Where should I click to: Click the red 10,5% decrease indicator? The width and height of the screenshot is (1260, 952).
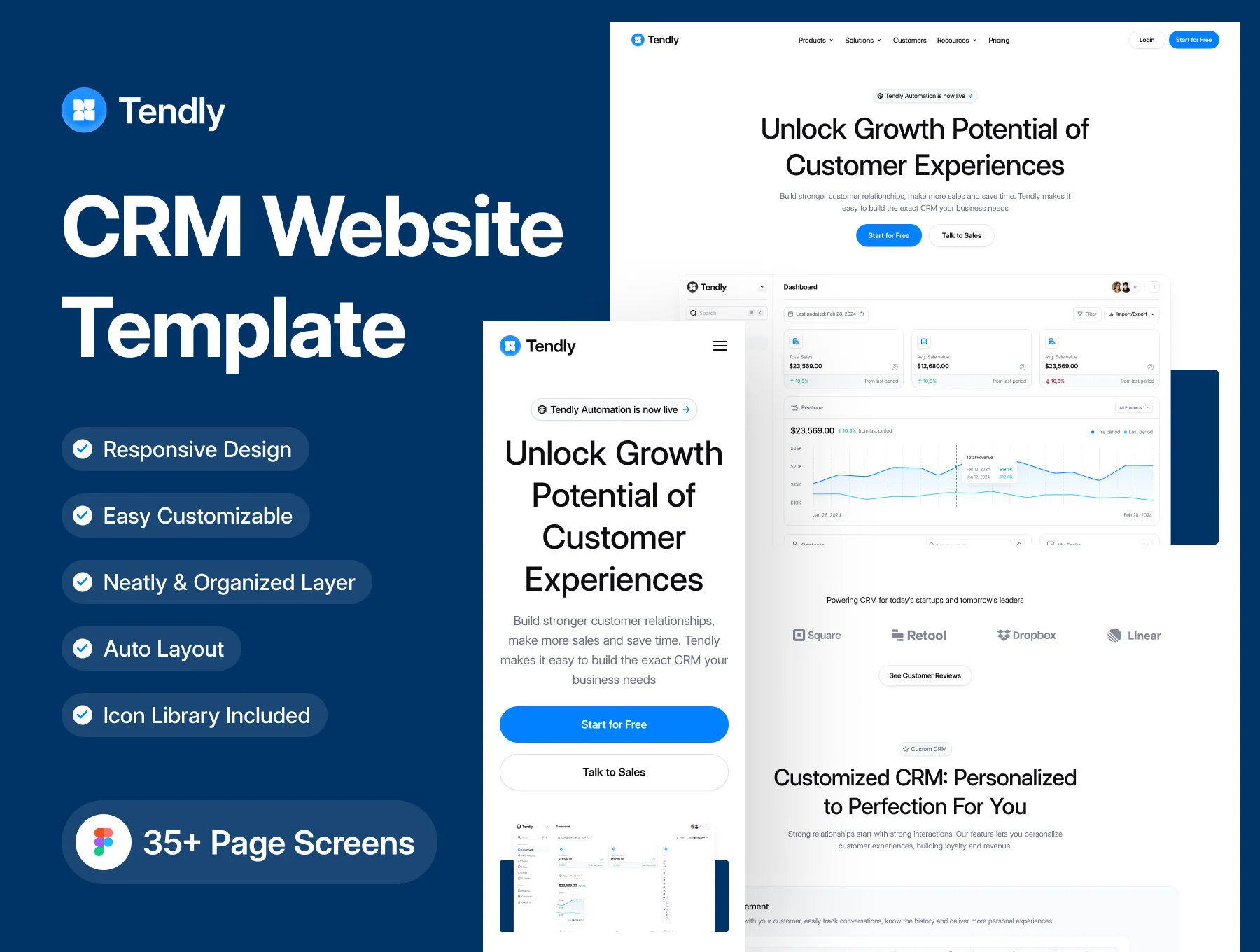[1055, 381]
